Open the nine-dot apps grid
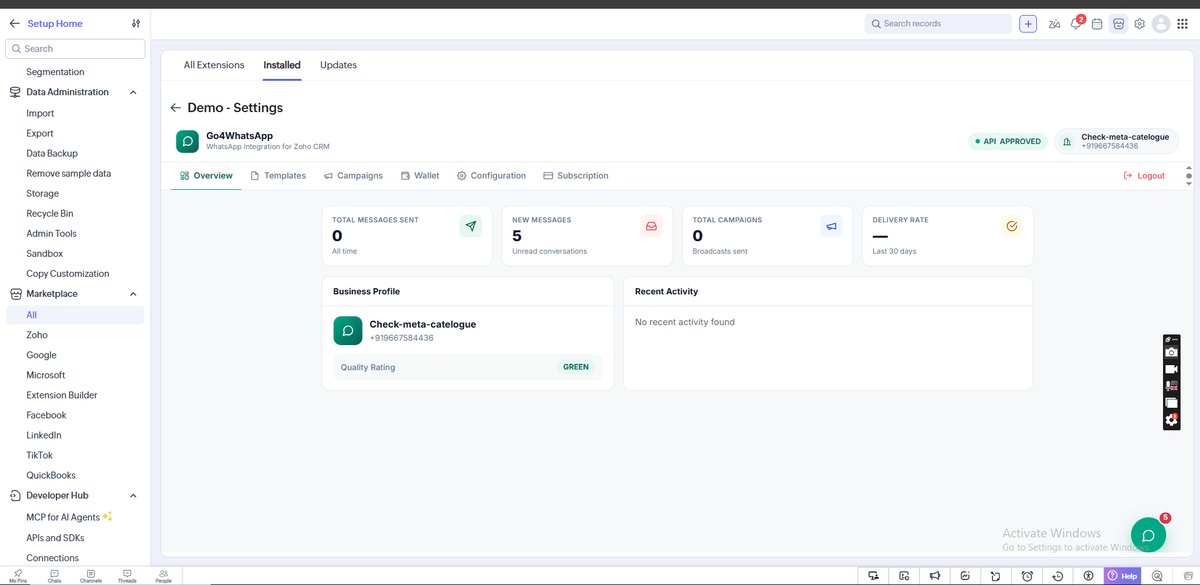The width and height of the screenshot is (1200, 585). pyautogui.click(x=1182, y=24)
